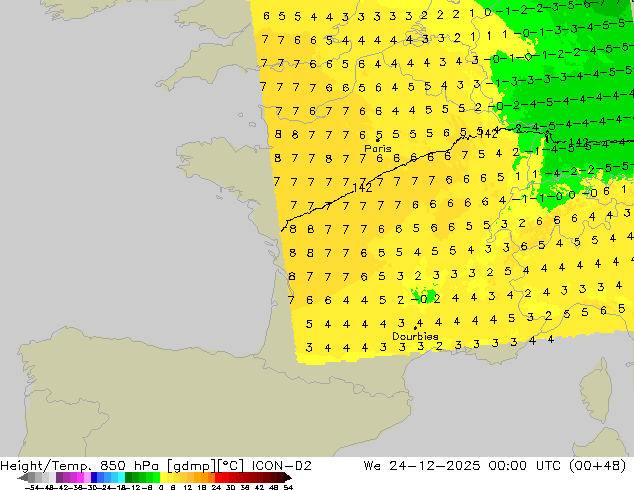
Task: Click the black dot marker above Paris label
Action: coord(378,140)
